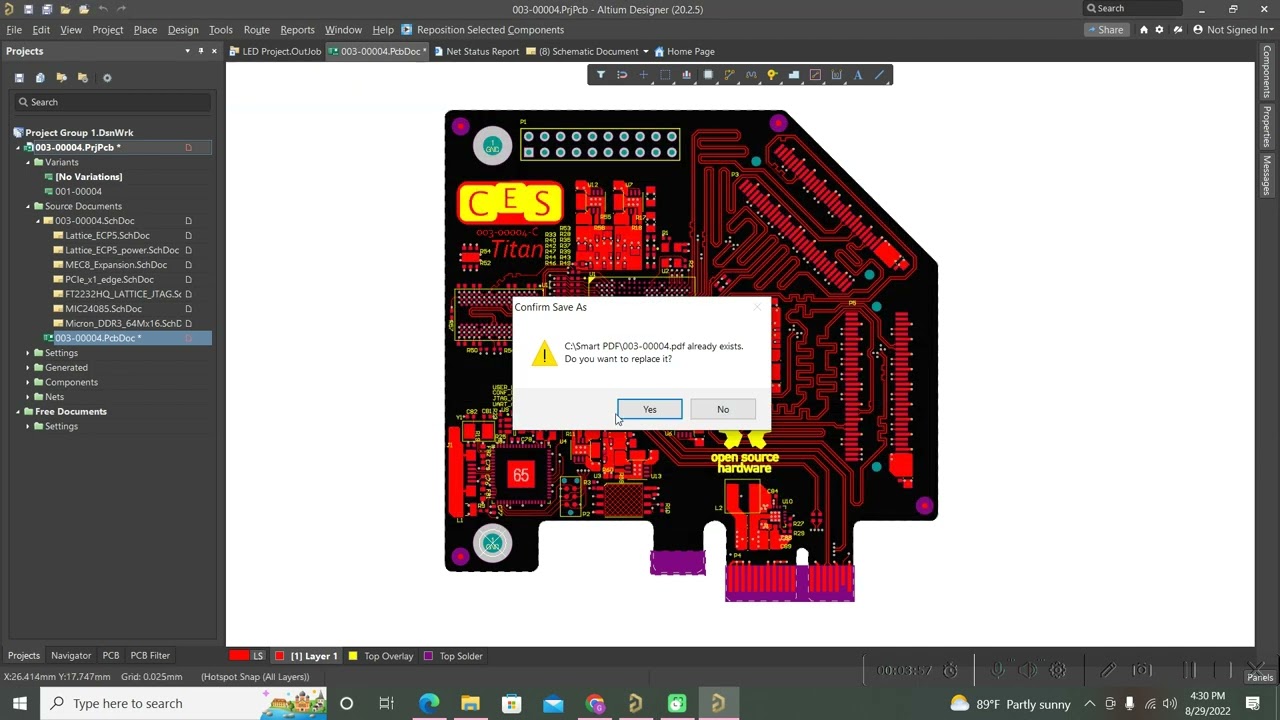Click the compile documents icon in Projects panel

pos(40,78)
